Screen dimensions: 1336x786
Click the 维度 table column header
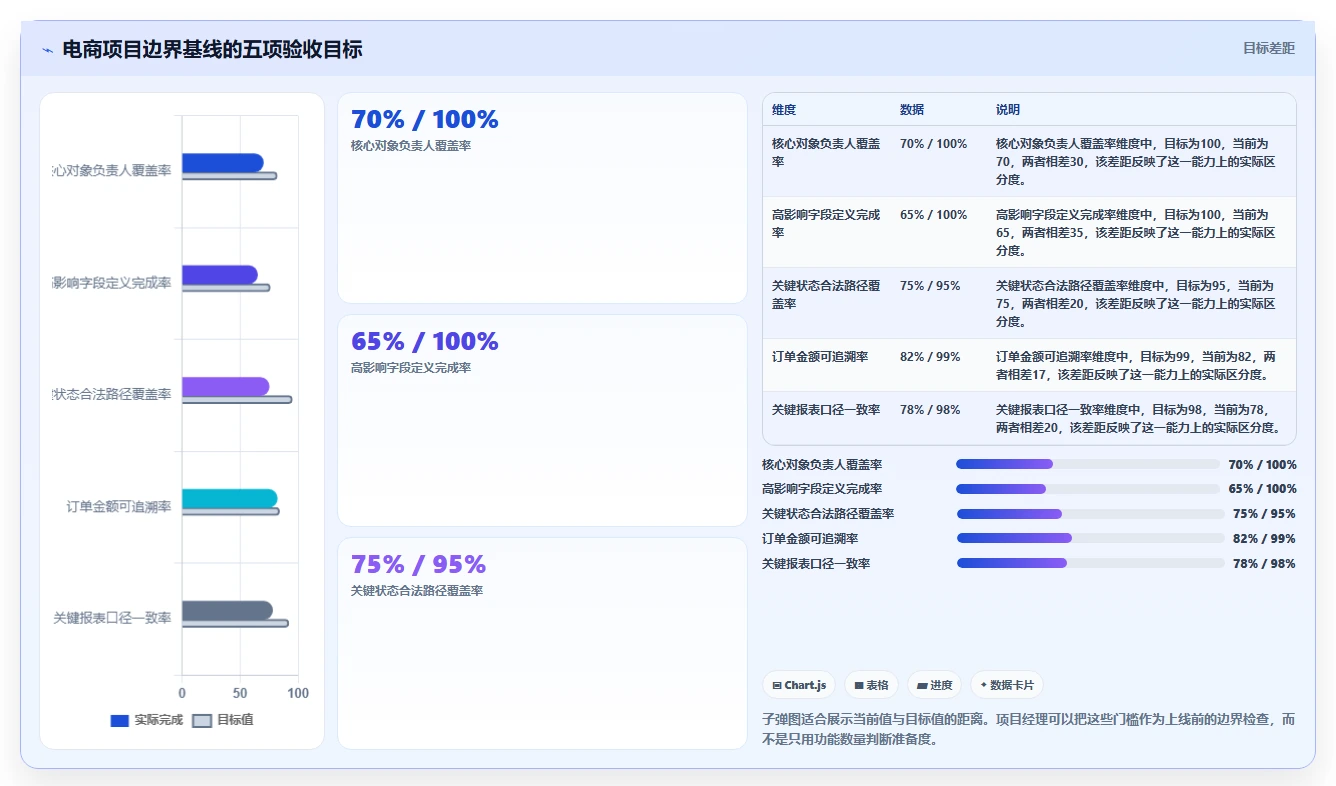(784, 110)
